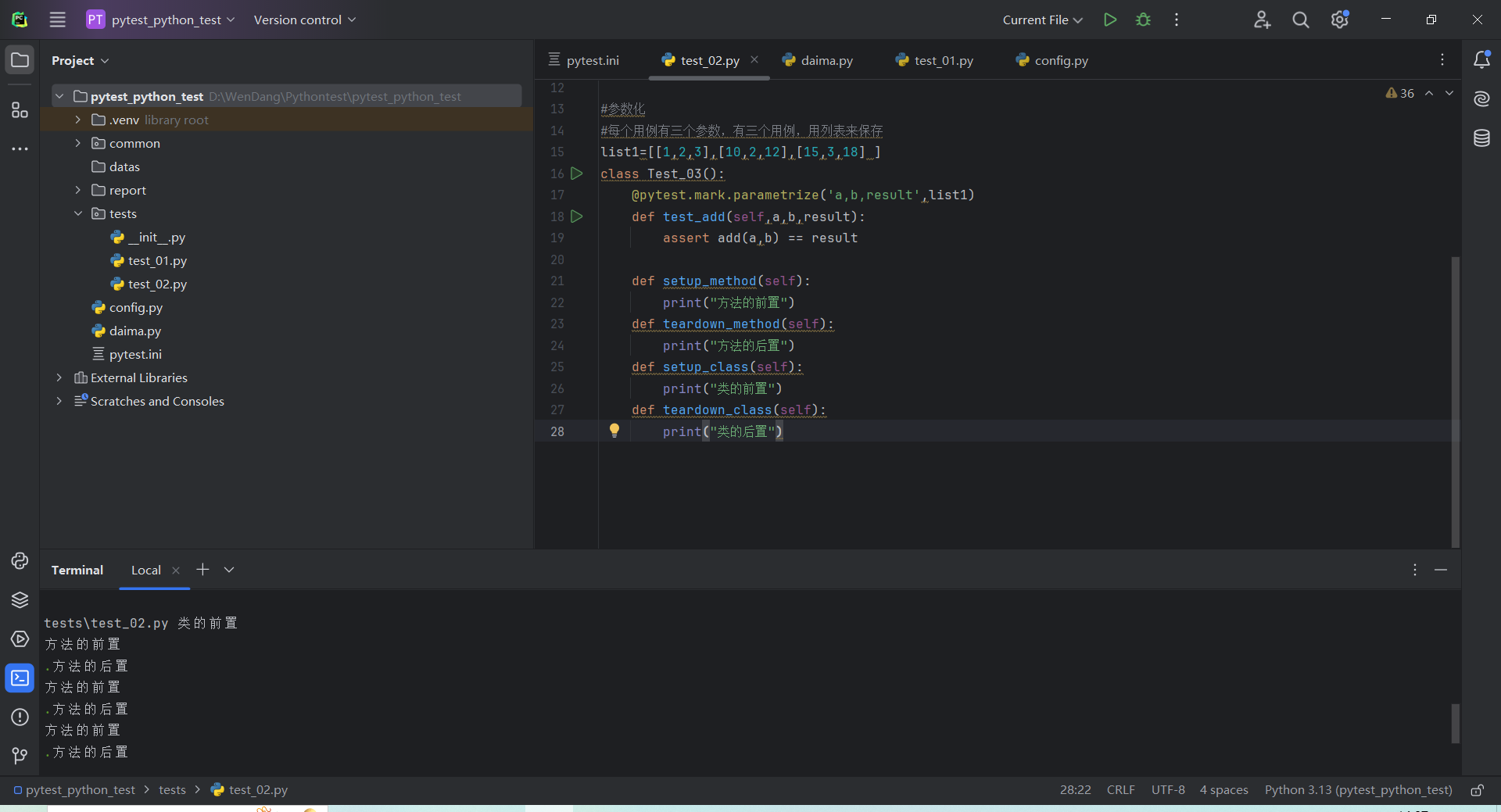Open the 36 warnings inspection widget
The image size is (1501, 812).
point(1400,93)
